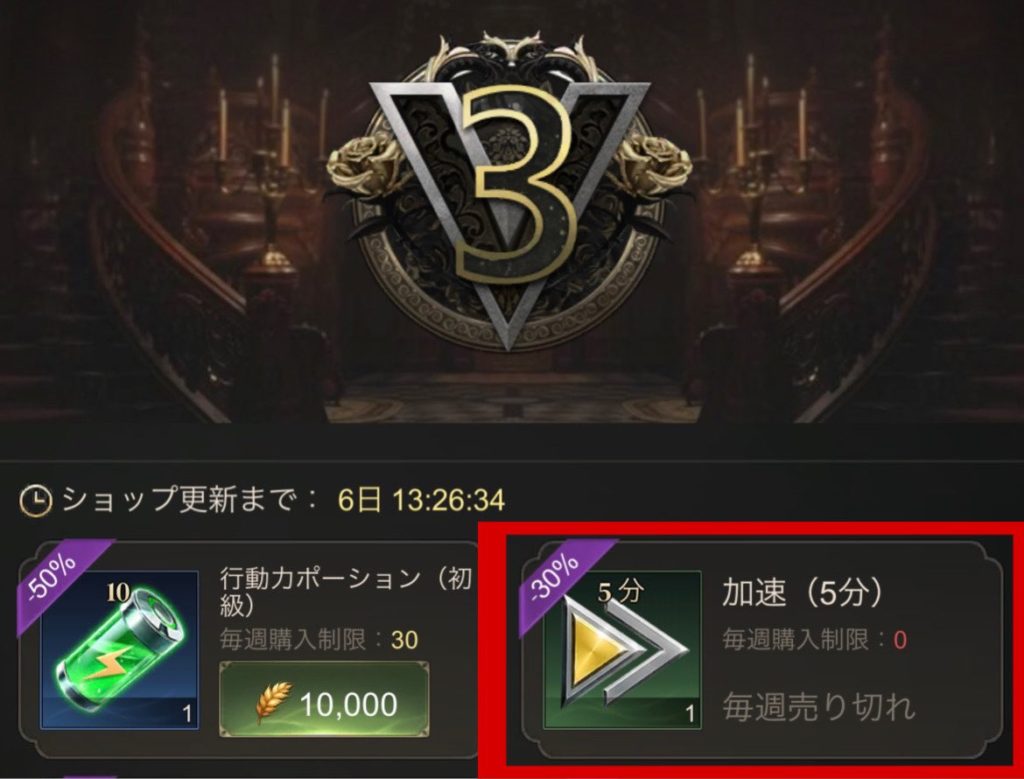Image resolution: width=1024 pixels, height=779 pixels.
Task: Open the 加速（5分）item title
Action: [x=803, y=593]
